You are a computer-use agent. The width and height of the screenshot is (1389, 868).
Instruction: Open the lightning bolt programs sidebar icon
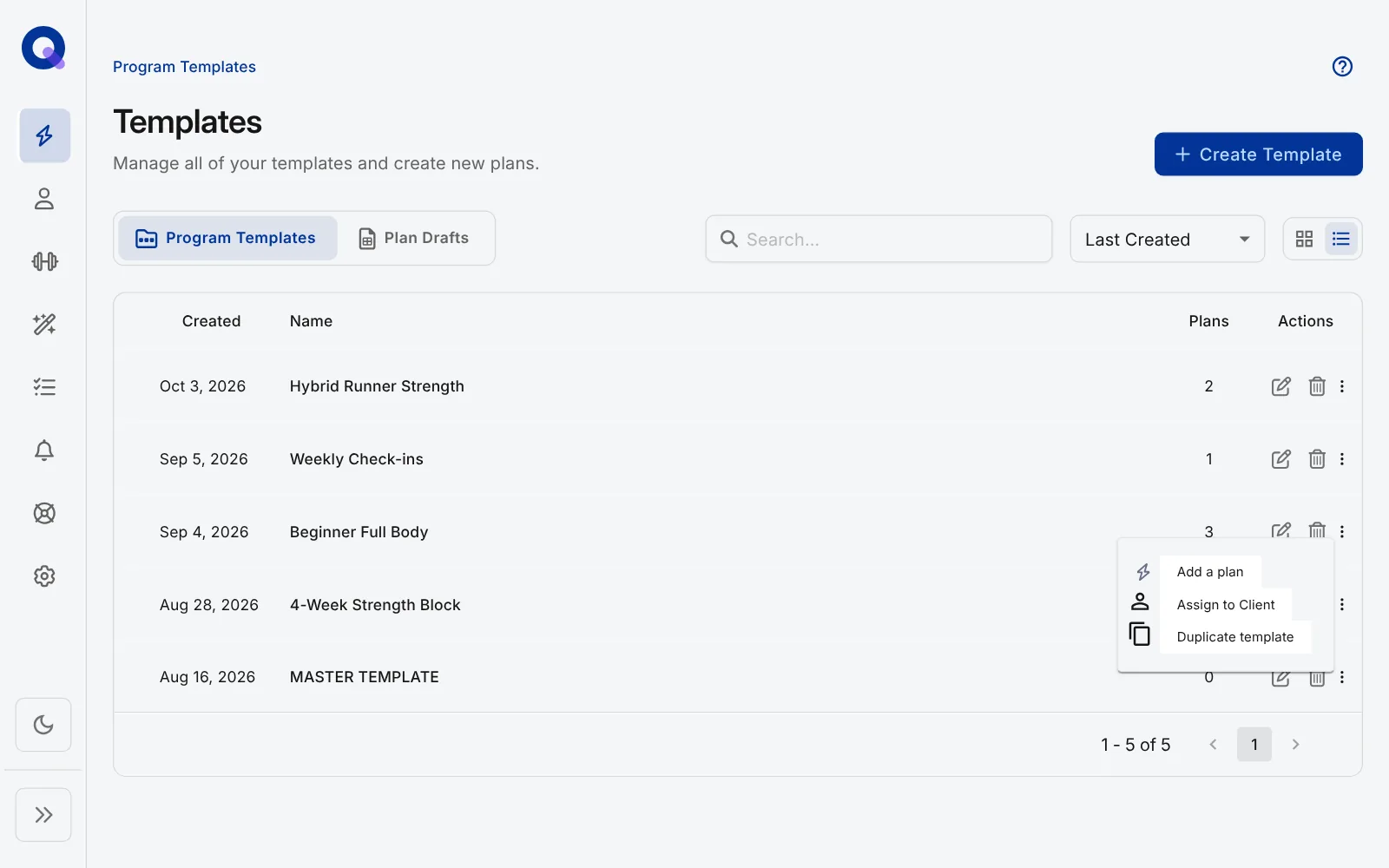[44, 135]
